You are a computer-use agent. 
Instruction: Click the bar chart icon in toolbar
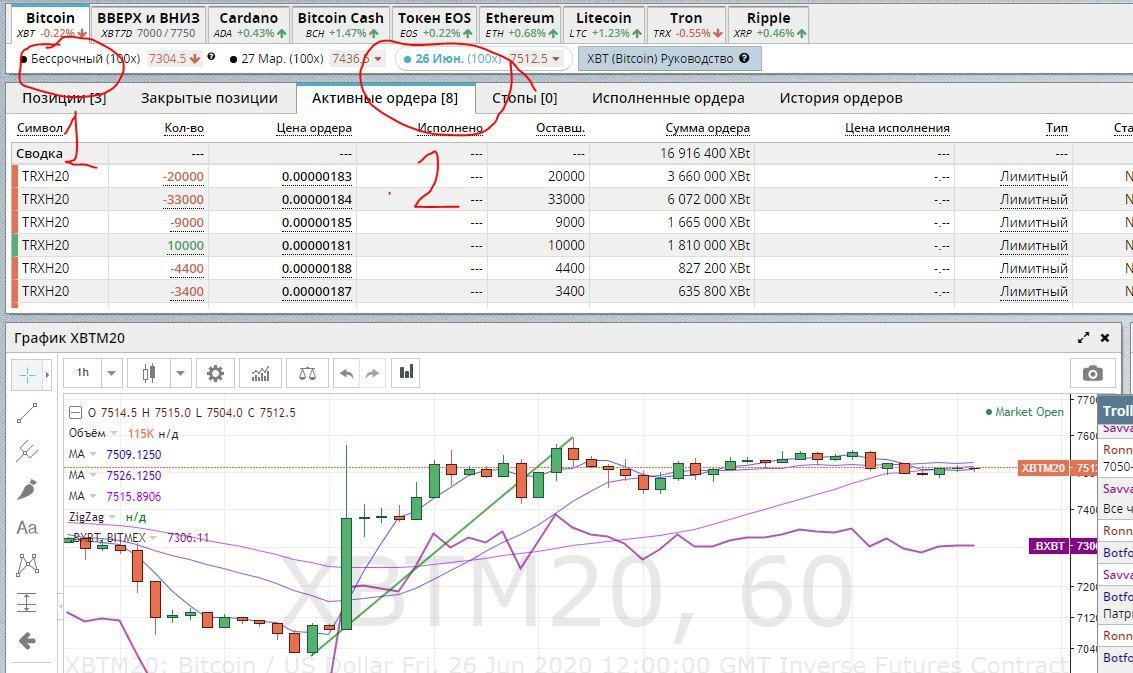point(406,372)
